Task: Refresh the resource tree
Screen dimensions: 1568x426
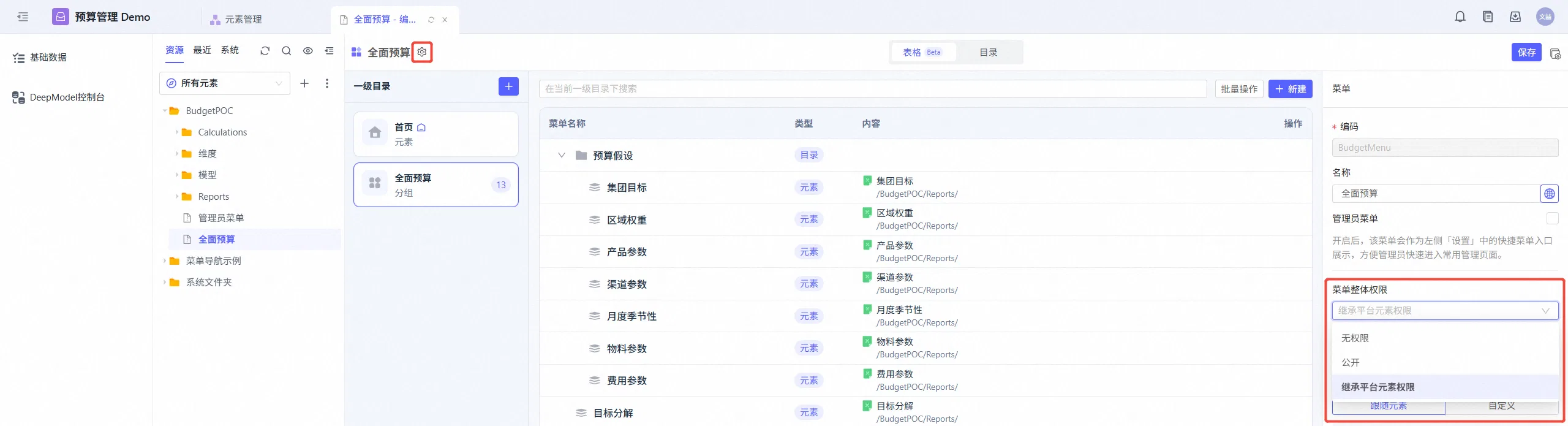Action: pyautogui.click(x=265, y=51)
